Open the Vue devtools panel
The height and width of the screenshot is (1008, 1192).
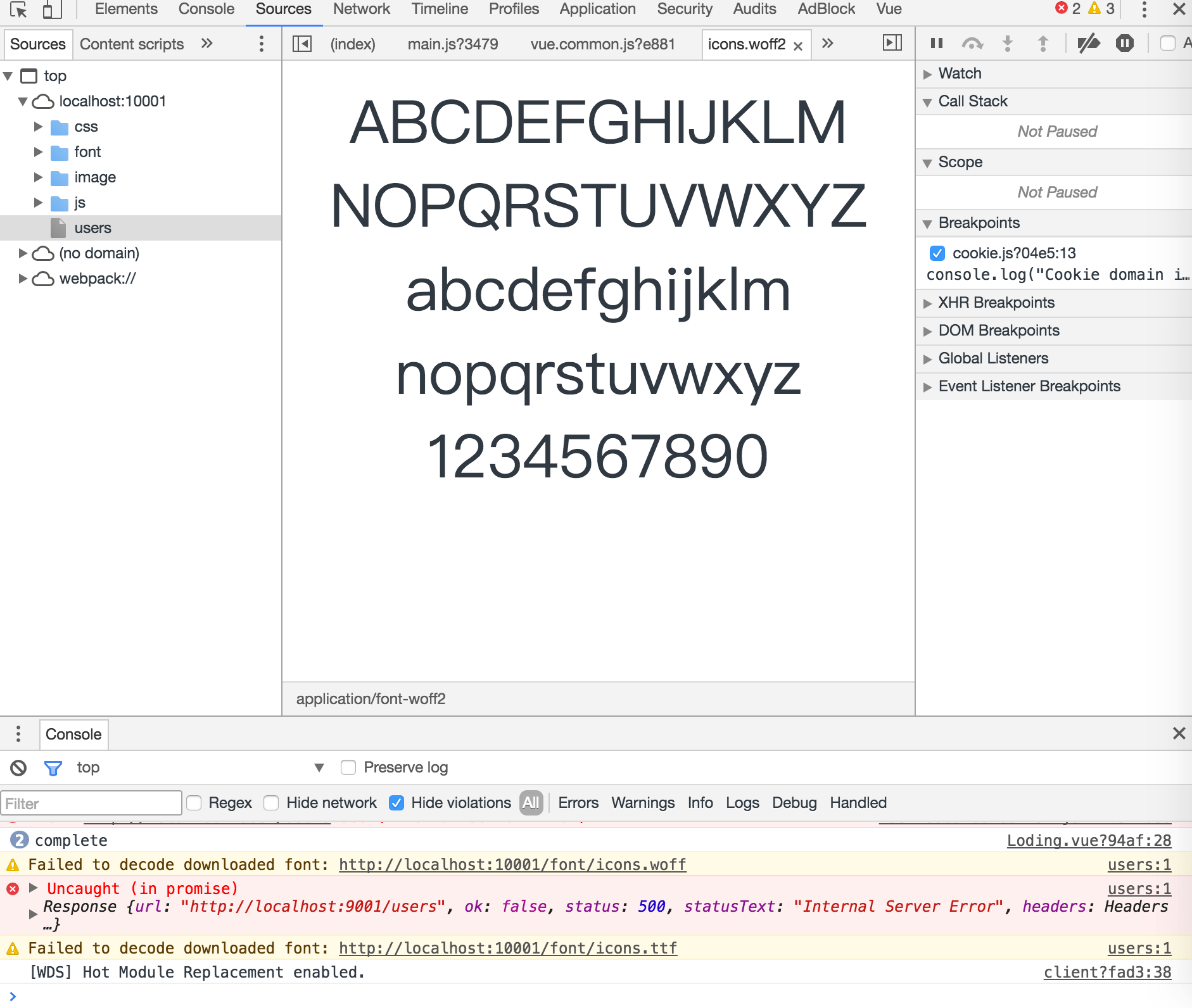click(889, 9)
